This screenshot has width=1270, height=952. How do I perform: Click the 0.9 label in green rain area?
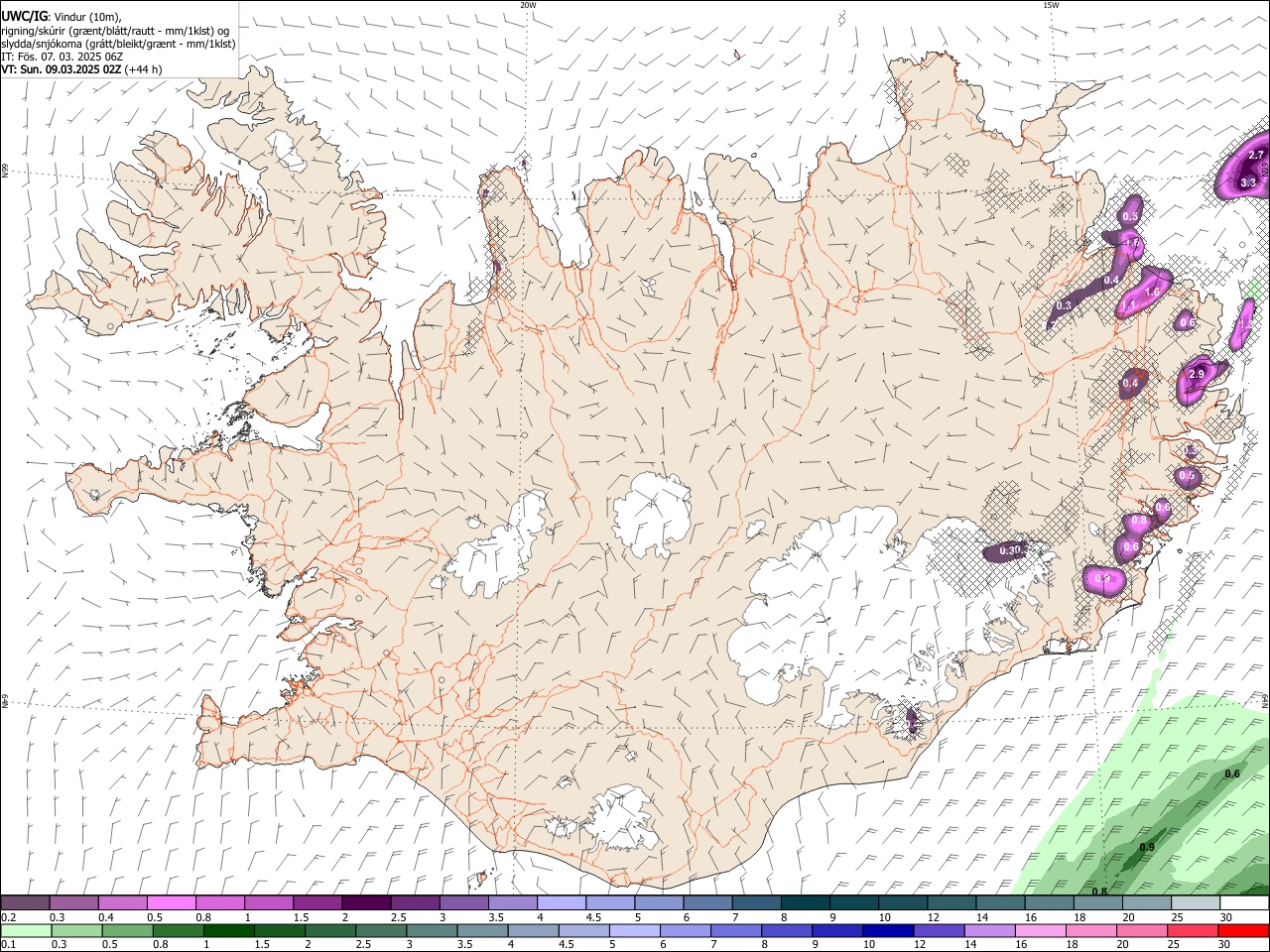(1147, 848)
